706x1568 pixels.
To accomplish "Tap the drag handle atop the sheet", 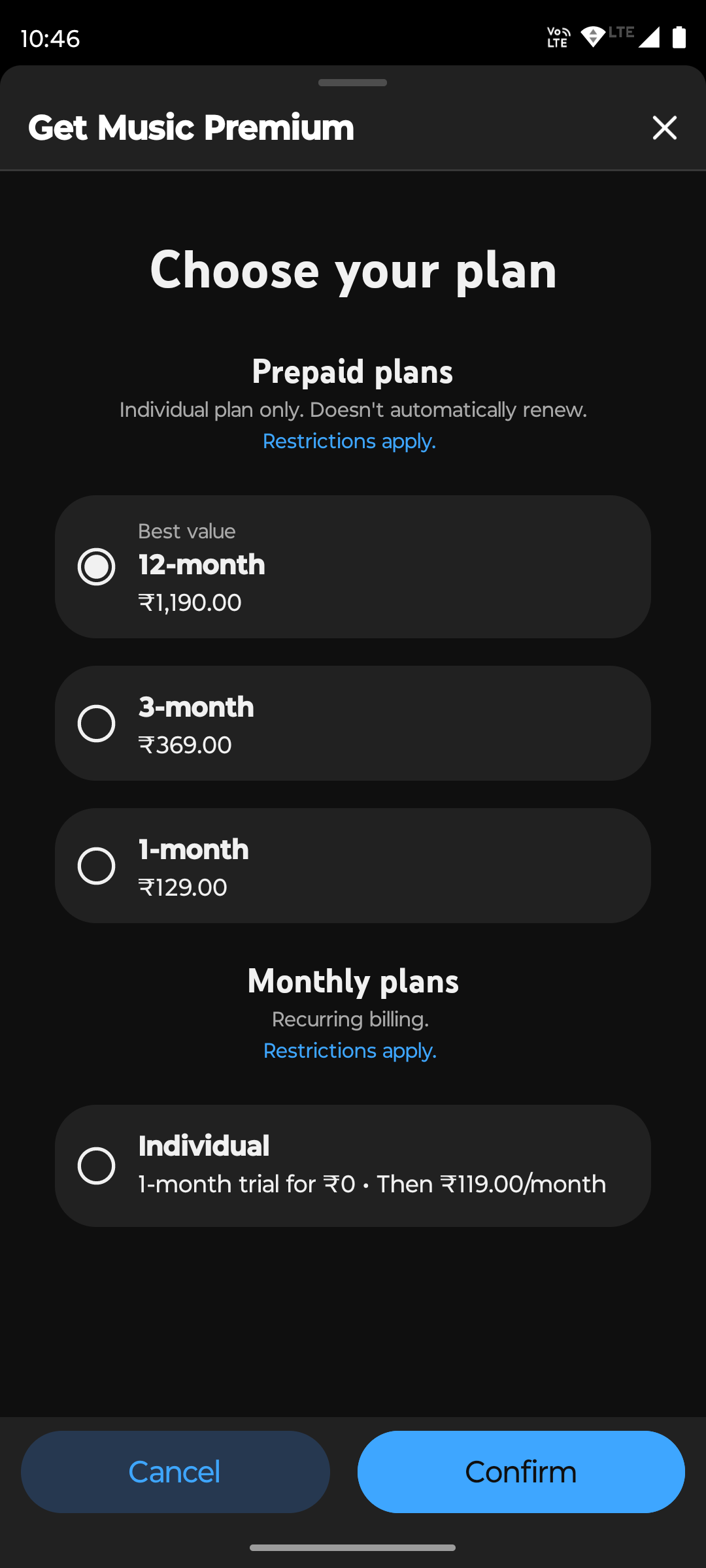I will [352, 83].
